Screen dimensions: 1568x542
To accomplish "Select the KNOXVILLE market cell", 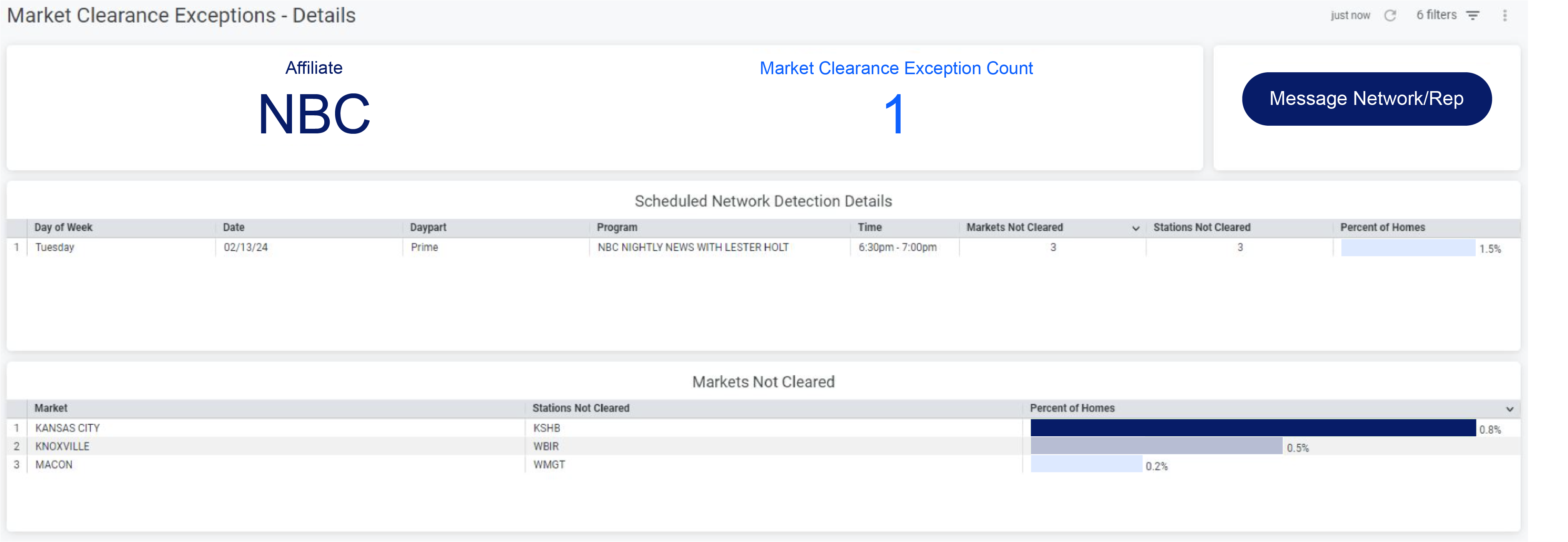I will tap(276, 446).
